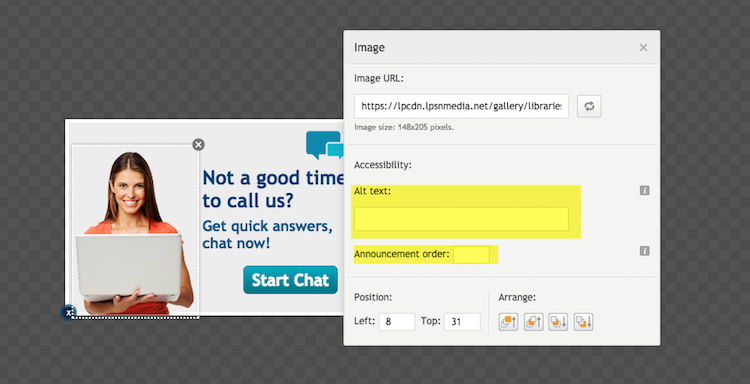Select the woman with laptop image

(135, 230)
